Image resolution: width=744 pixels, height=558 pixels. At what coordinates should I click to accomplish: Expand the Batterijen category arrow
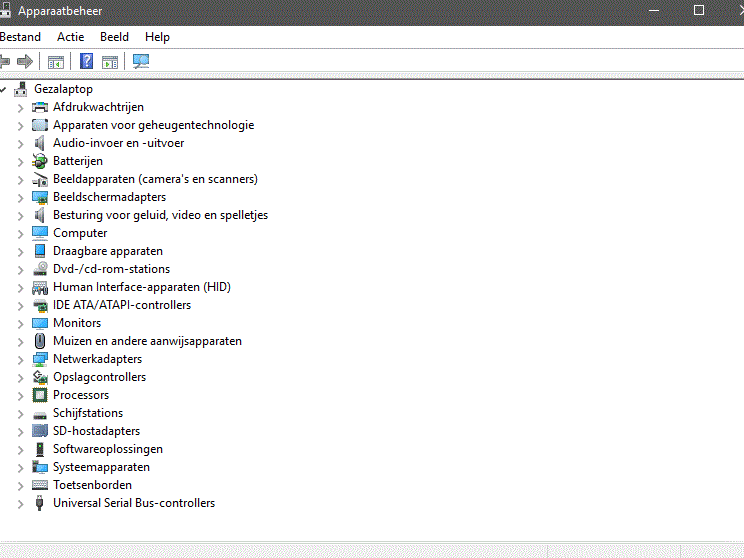(x=20, y=162)
